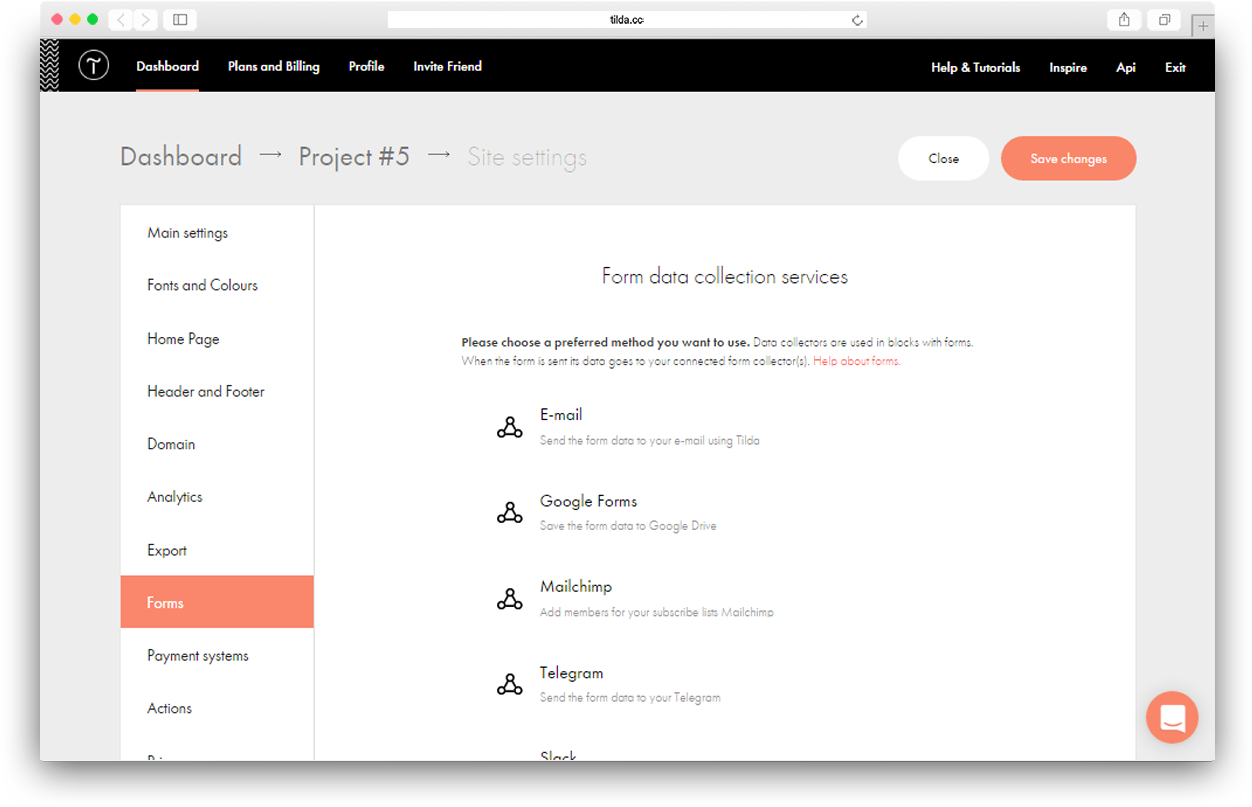The image size is (1252, 807).
Task: Open the Payment systems settings section
Action: (x=197, y=655)
